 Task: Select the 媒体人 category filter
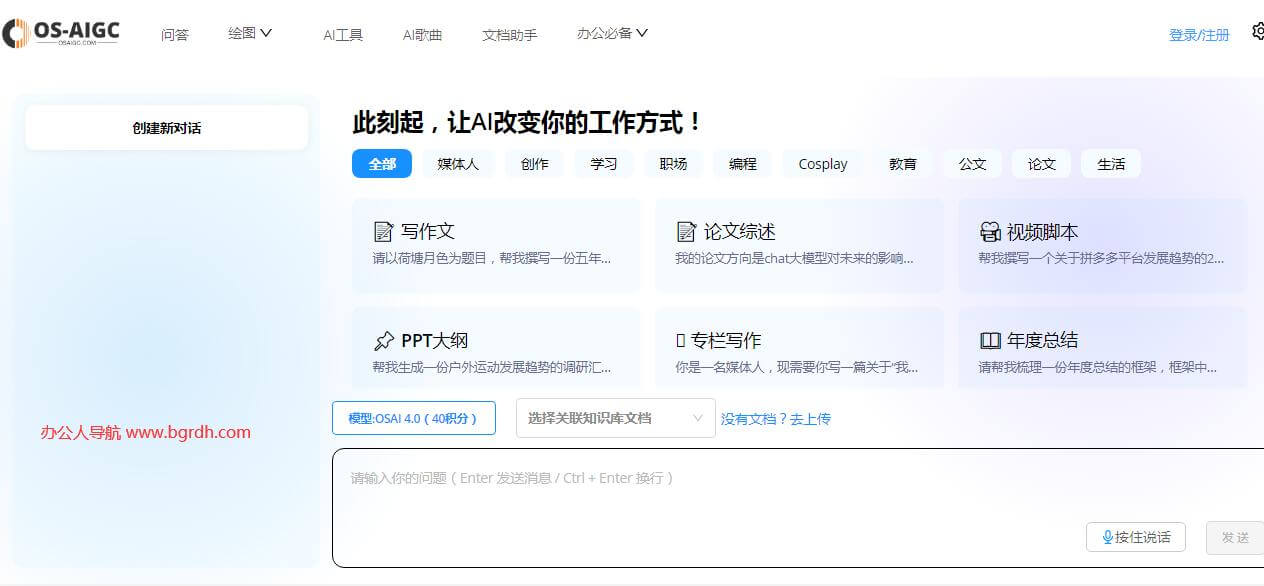click(458, 163)
